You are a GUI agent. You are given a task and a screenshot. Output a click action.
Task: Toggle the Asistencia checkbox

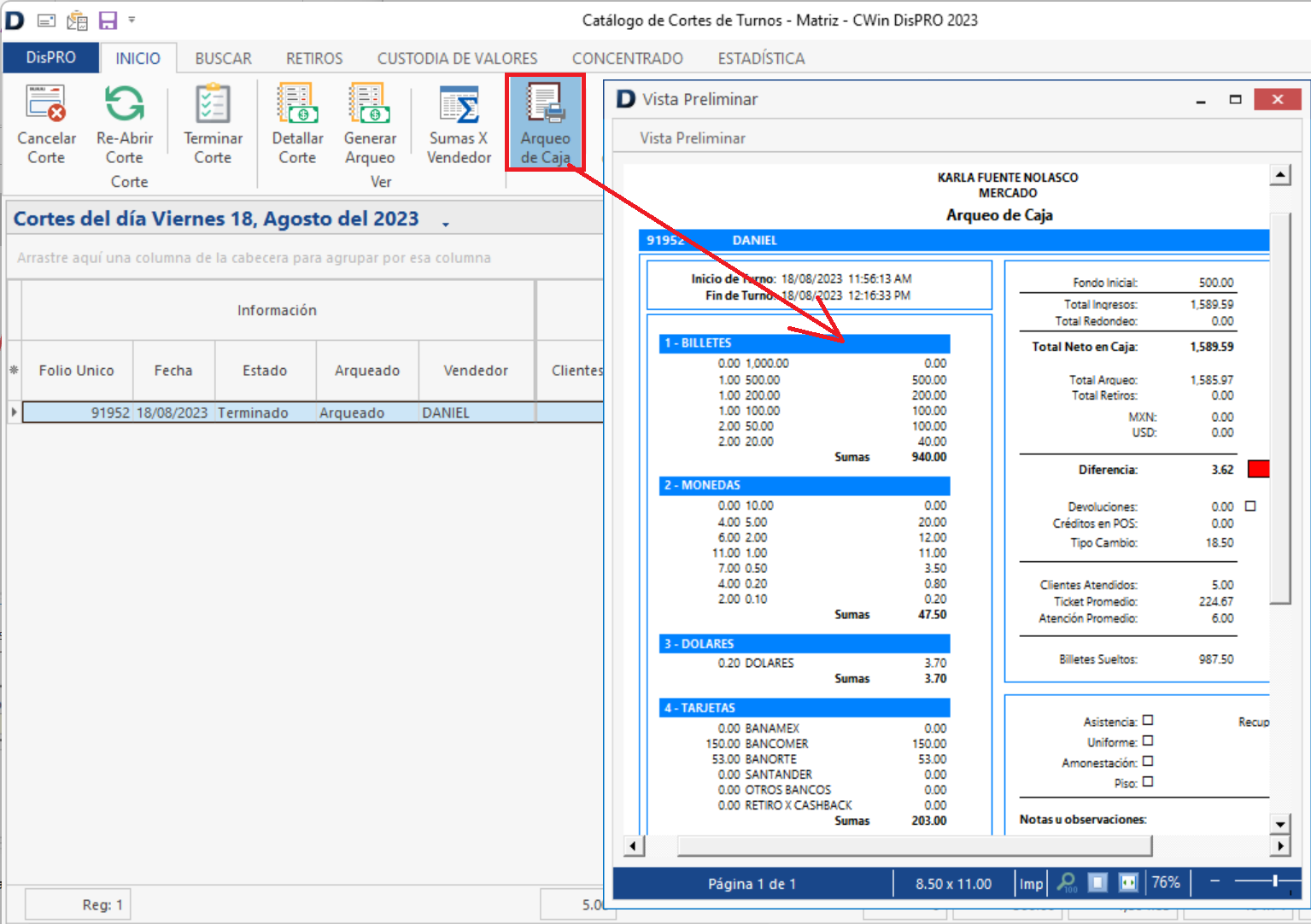(x=1148, y=721)
